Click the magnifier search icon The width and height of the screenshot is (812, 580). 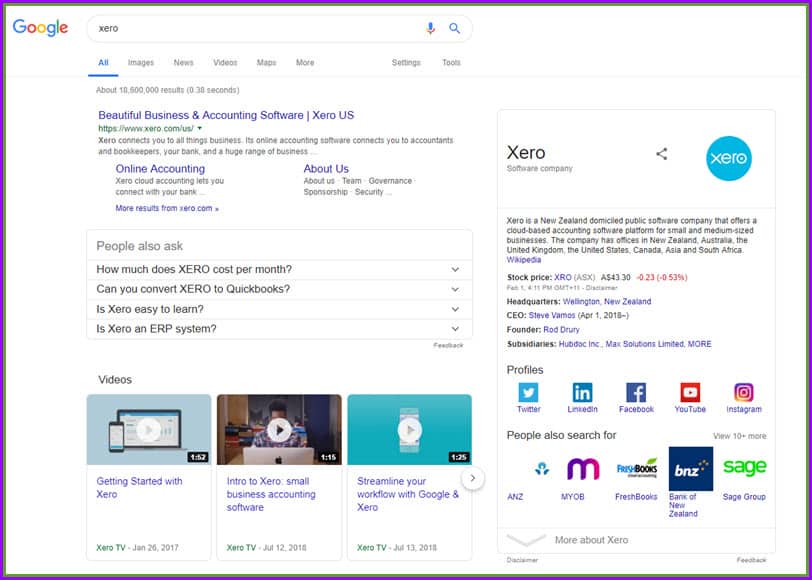455,28
